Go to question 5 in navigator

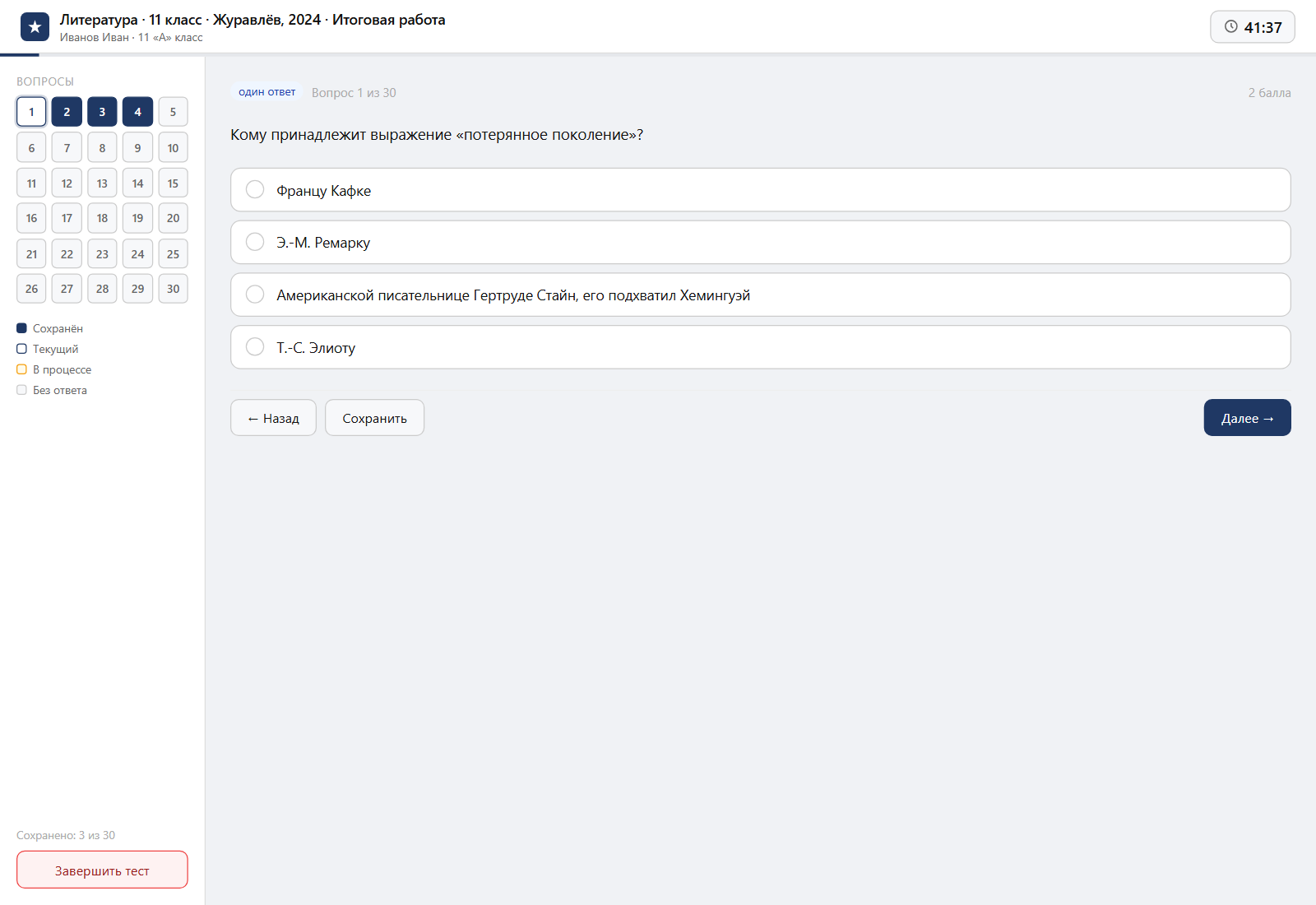tap(173, 112)
